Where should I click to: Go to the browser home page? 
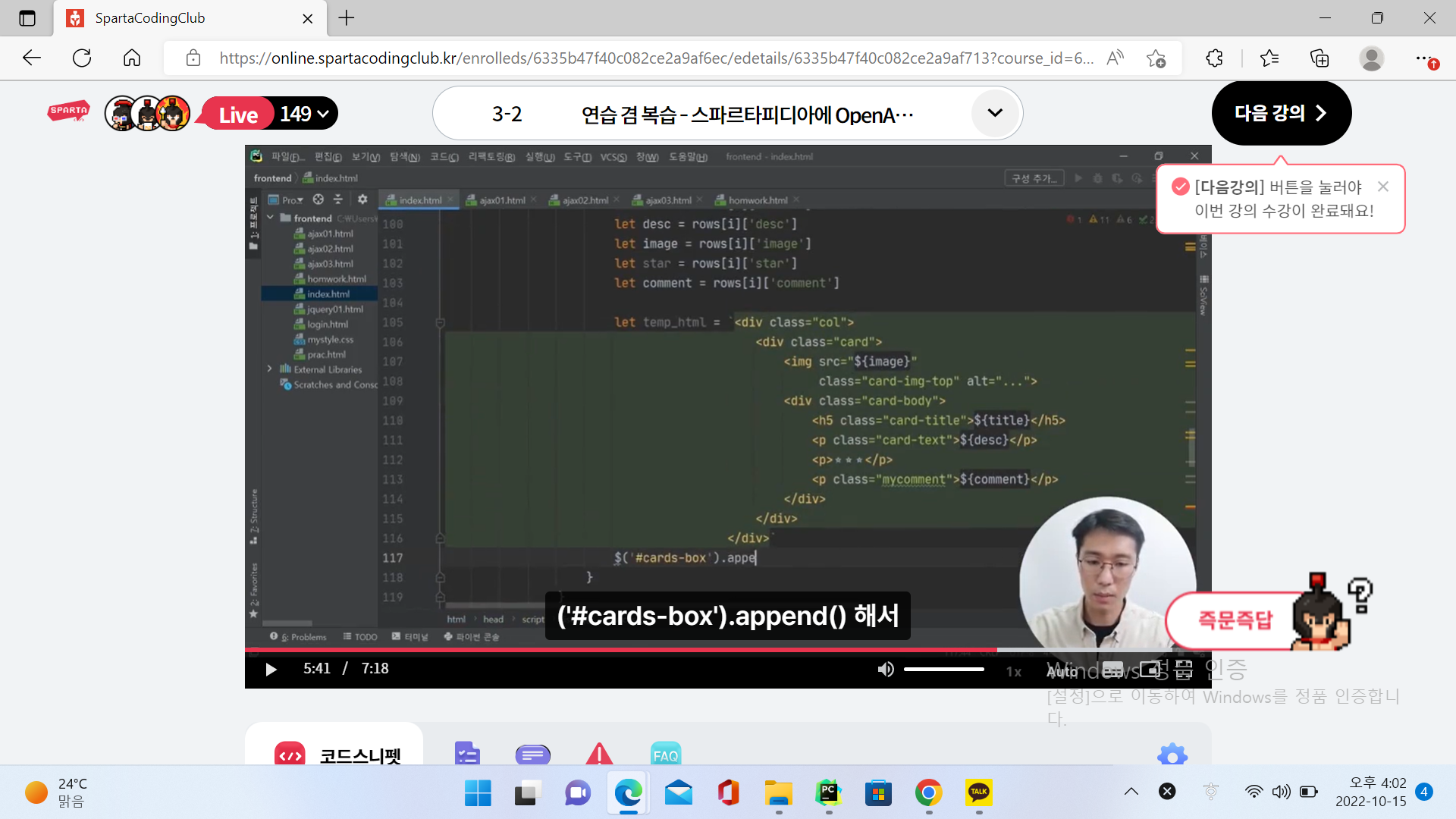(132, 58)
